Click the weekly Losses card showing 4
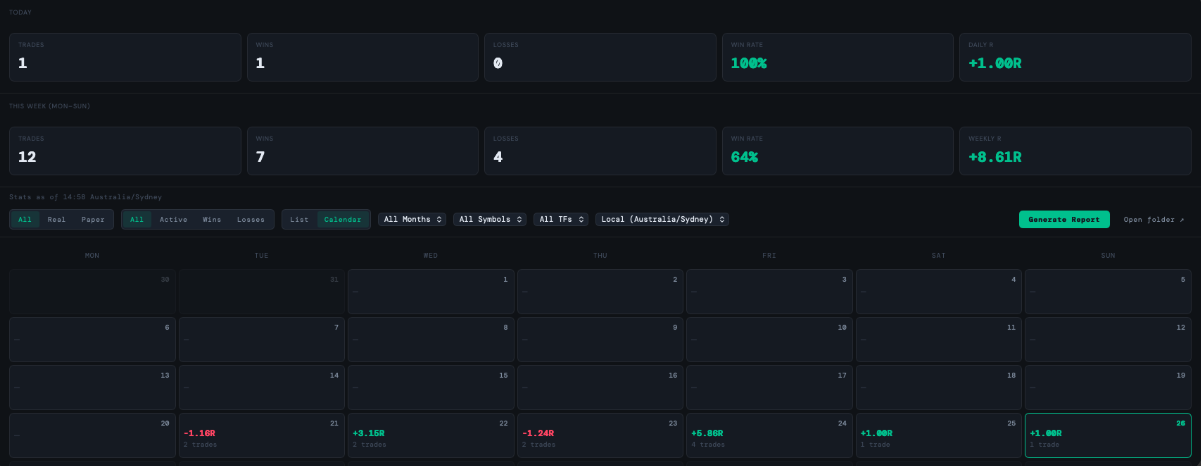 (600, 151)
